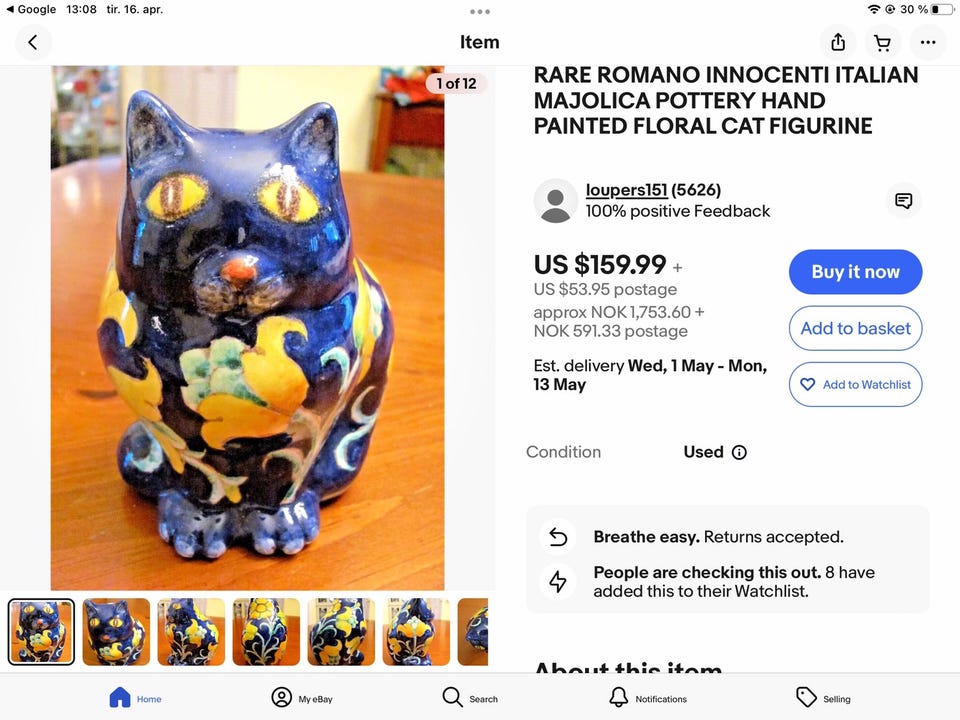This screenshot has width=960, height=720.
Task: Select the second cat photo thumbnail
Action: 116,632
